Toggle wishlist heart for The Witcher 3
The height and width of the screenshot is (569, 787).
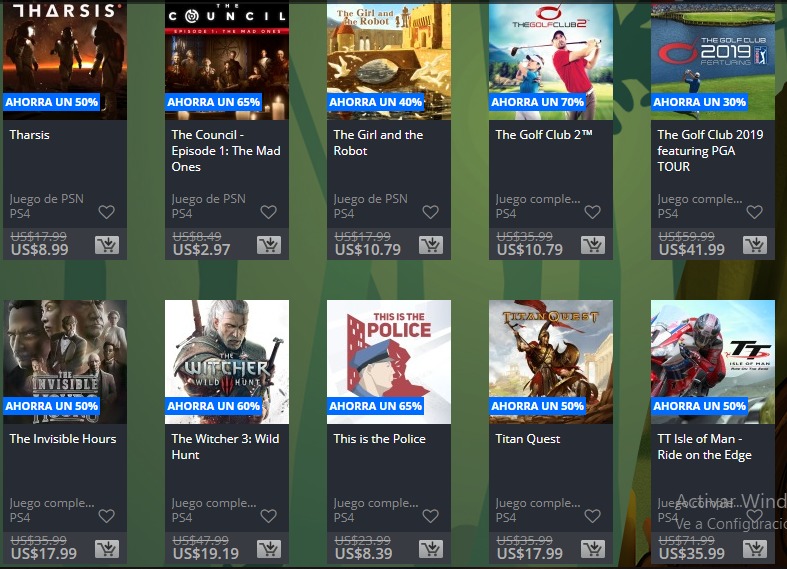268,516
